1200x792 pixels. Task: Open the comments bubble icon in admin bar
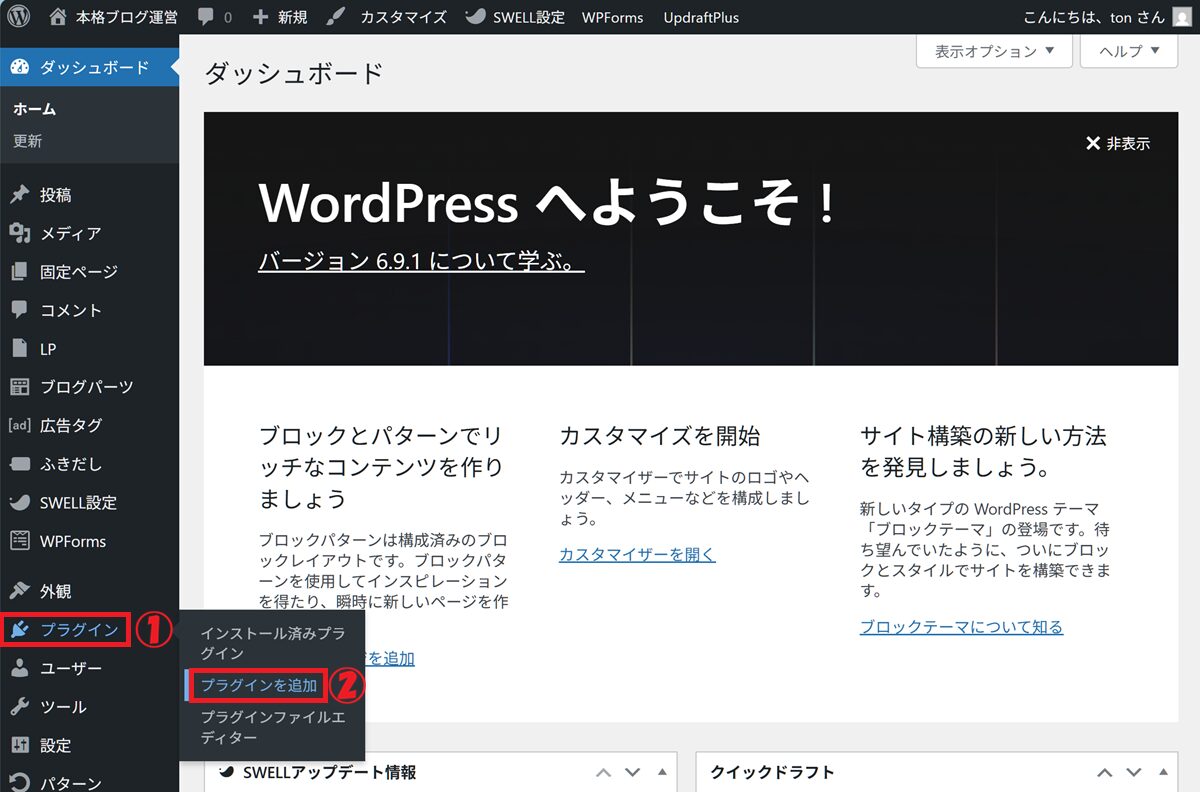click(x=205, y=18)
